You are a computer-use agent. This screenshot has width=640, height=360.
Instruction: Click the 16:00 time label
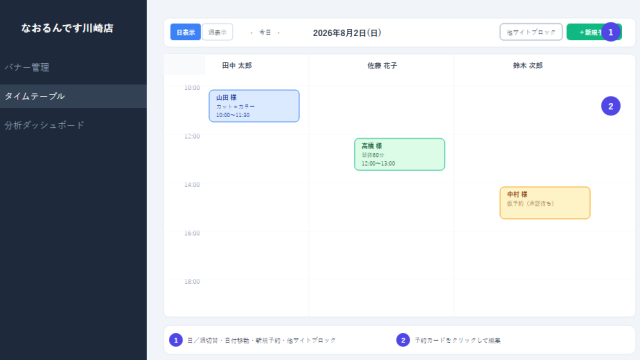192,233
